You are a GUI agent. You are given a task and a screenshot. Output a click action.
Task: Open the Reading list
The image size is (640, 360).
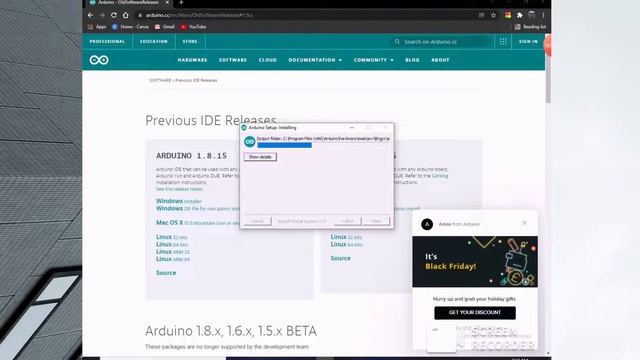coord(530,27)
